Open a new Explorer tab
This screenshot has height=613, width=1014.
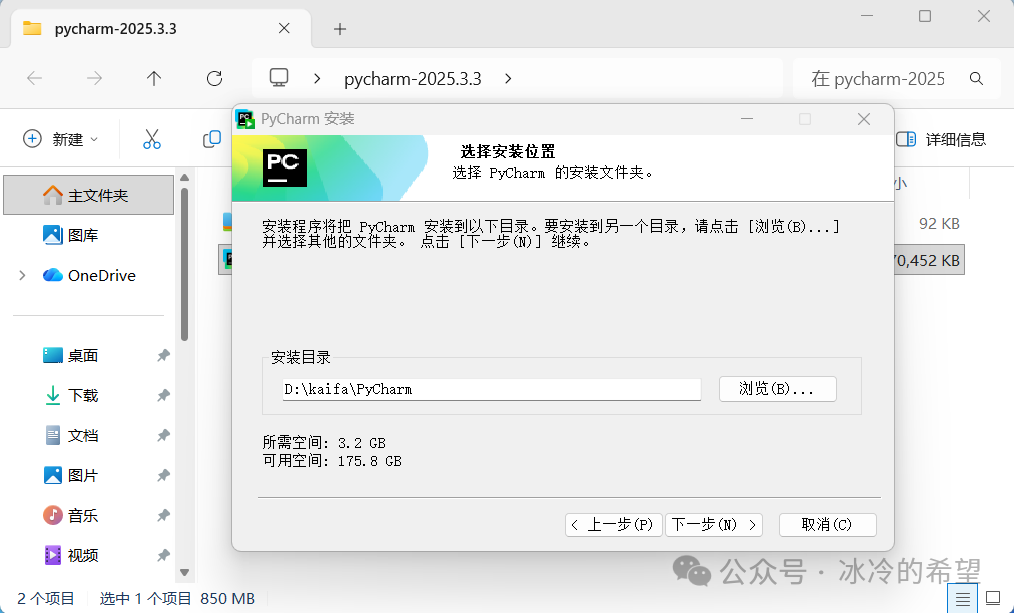[340, 29]
